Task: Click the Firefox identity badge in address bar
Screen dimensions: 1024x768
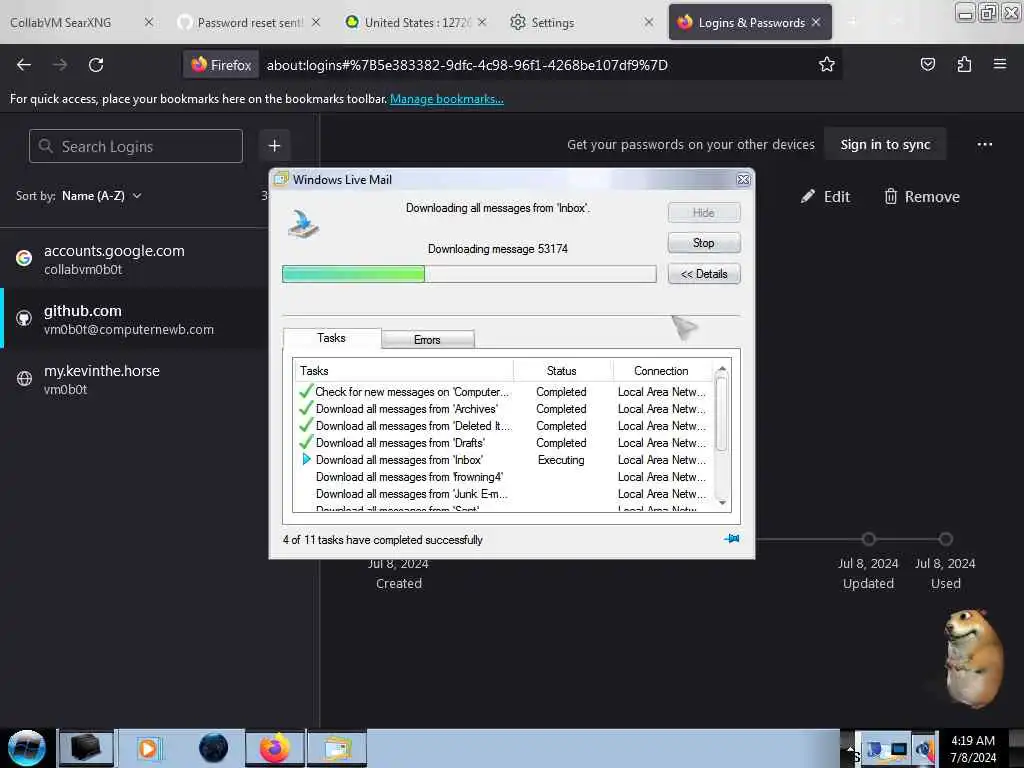Action: [x=221, y=65]
